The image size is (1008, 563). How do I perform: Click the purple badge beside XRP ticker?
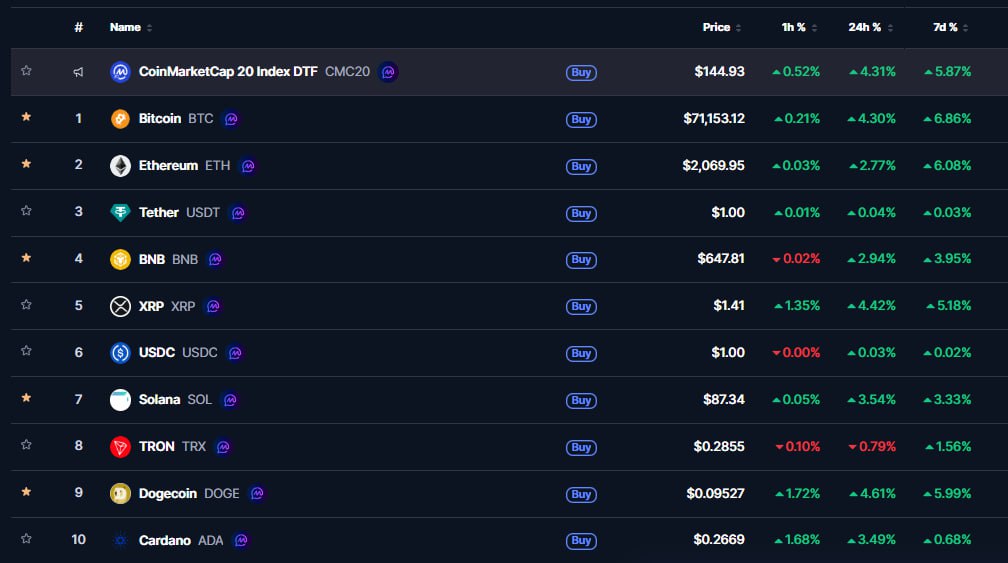(x=212, y=306)
